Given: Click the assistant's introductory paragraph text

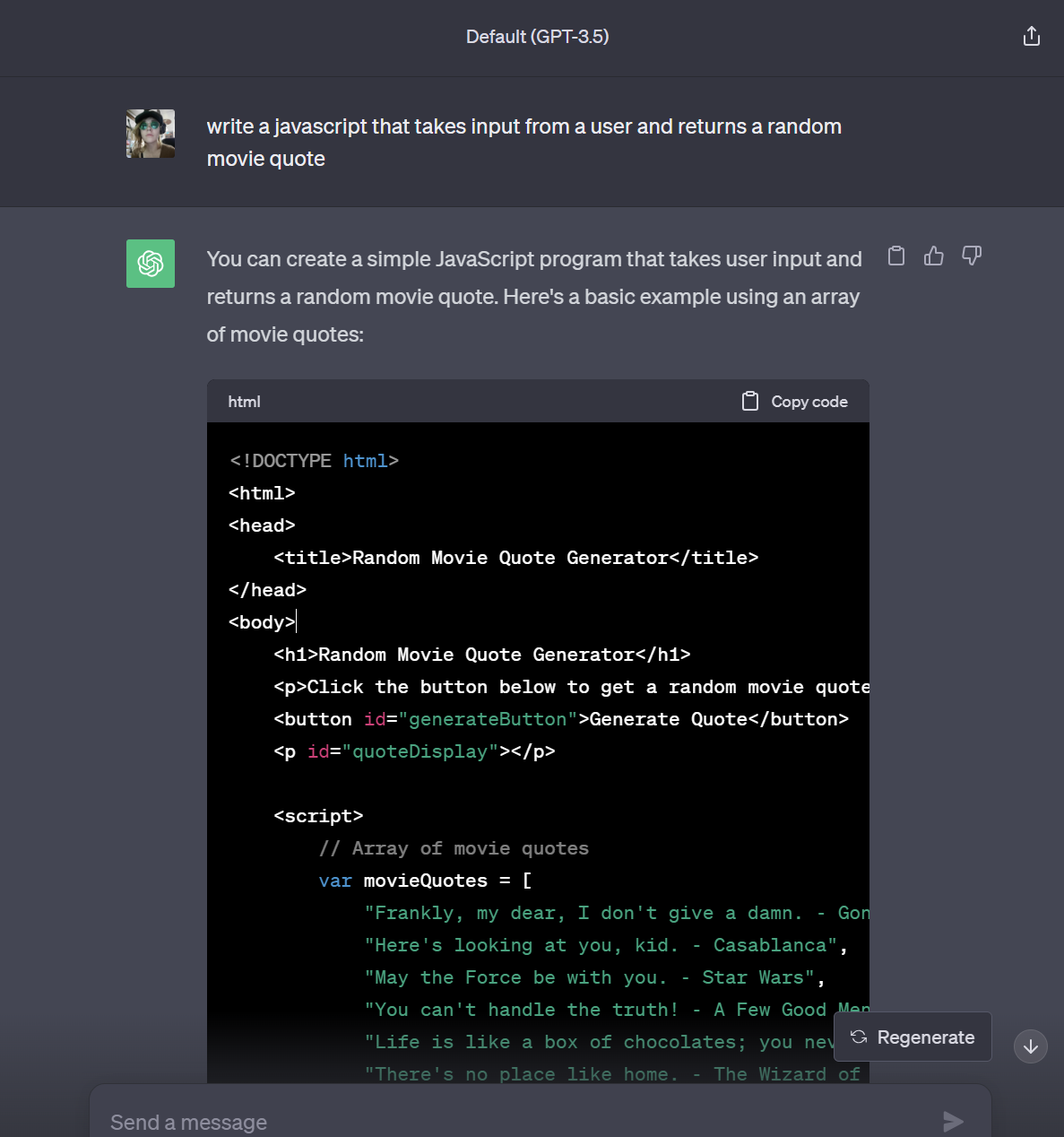Looking at the screenshot, I should tap(533, 297).
